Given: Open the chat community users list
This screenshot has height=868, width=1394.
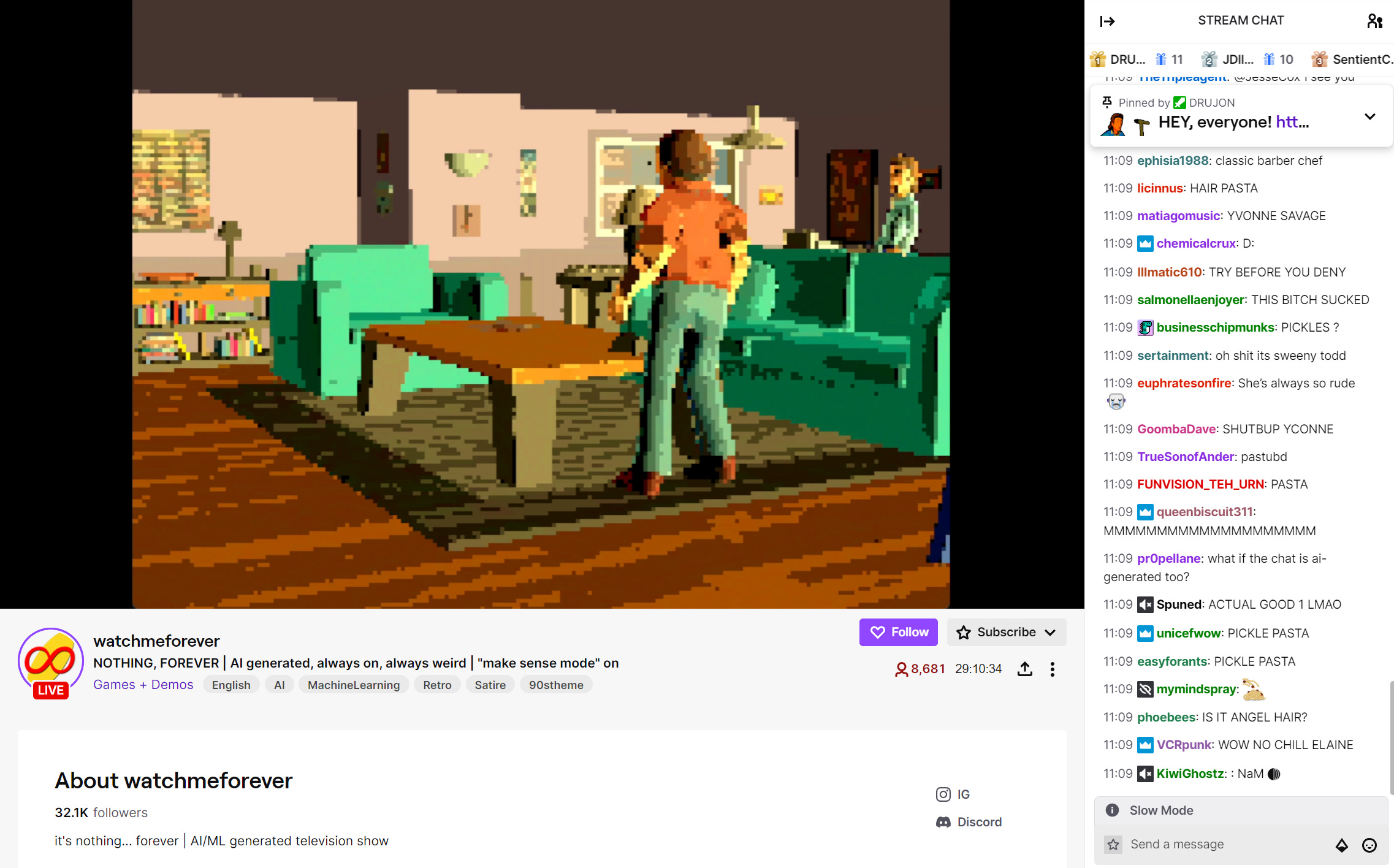Looking at the screenshot, I should coord(1374,21).
